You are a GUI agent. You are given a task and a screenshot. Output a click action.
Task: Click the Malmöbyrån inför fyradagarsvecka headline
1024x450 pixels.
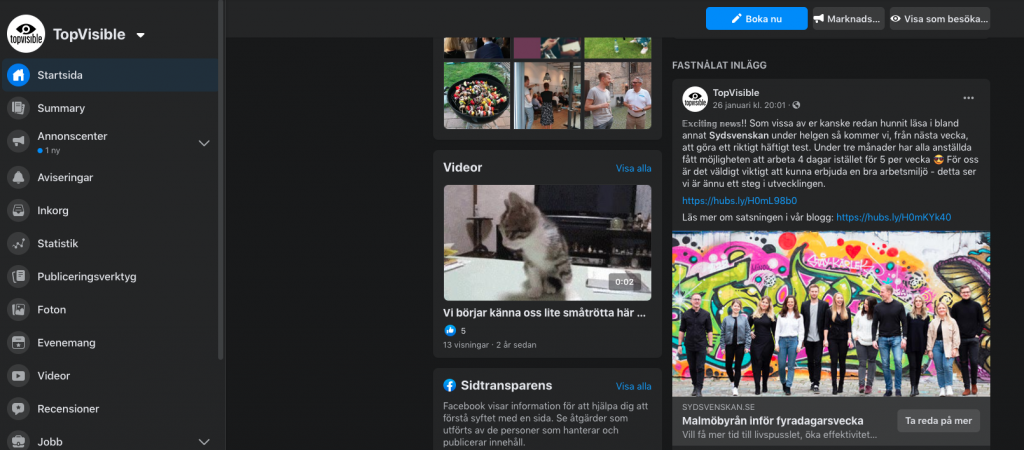[773, 421]
